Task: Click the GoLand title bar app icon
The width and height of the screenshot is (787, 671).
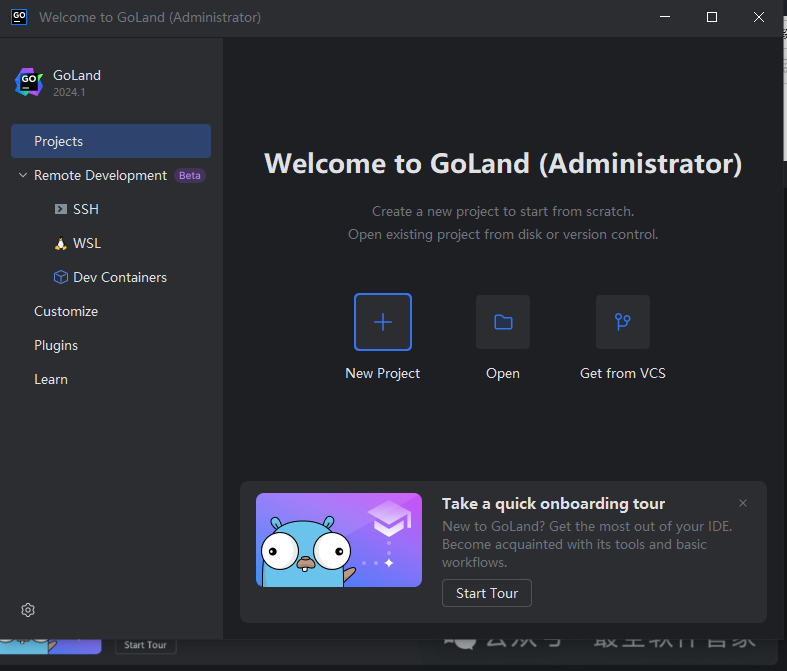Action: point(19,17)
